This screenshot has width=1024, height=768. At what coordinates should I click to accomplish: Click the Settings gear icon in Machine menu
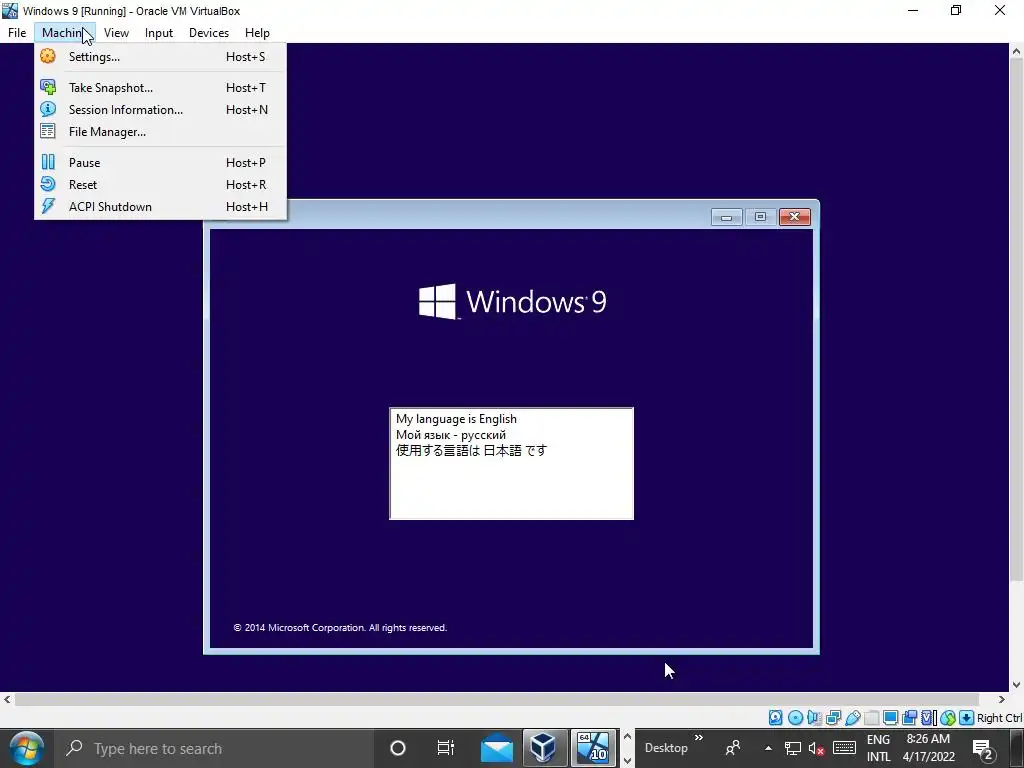click(x=48, y=56)
